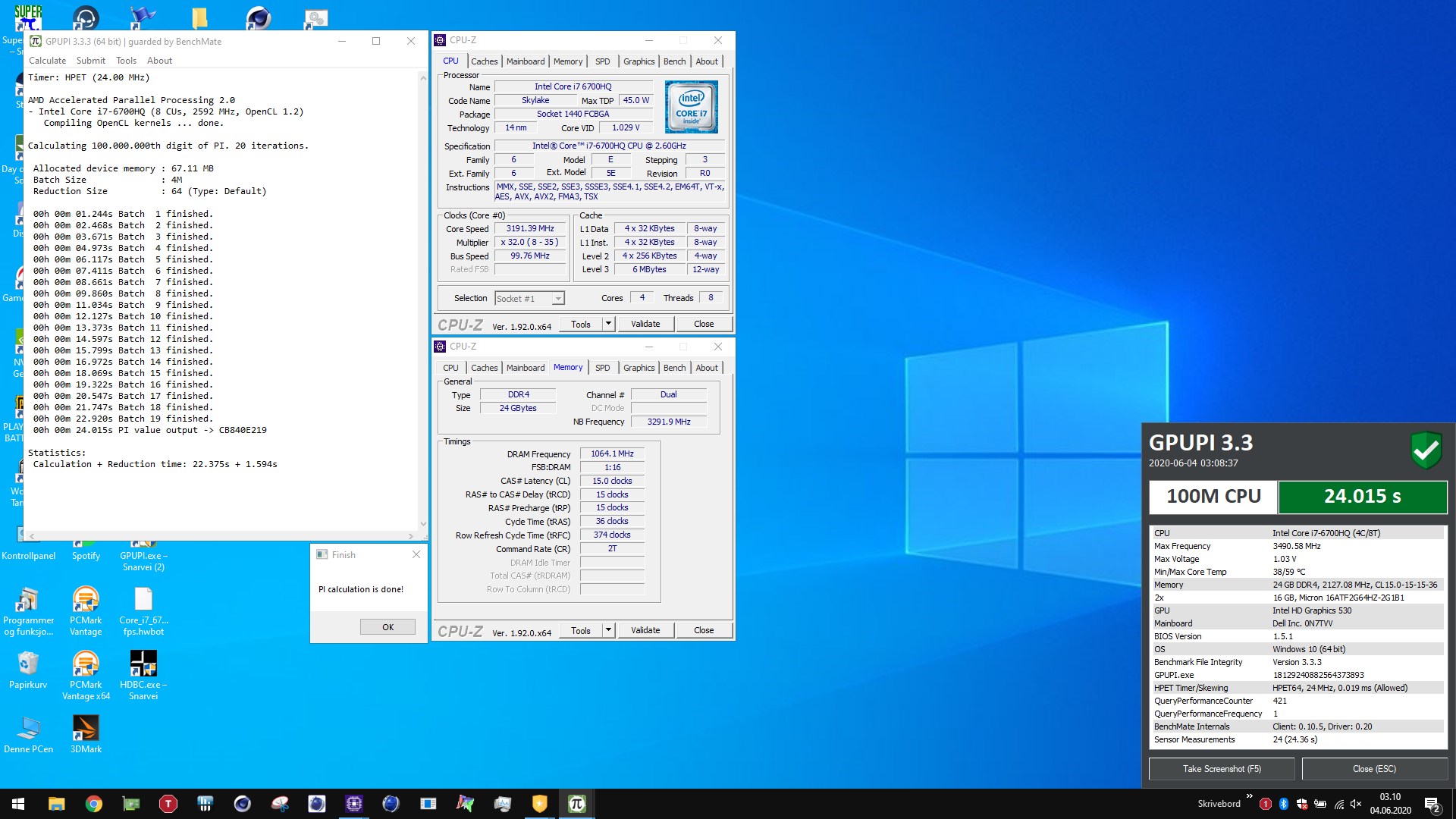Open Tools dropdown arrow in upper CPU-Z window
The height and width of the screenshot is (819, 1456).
coord(608,324)
